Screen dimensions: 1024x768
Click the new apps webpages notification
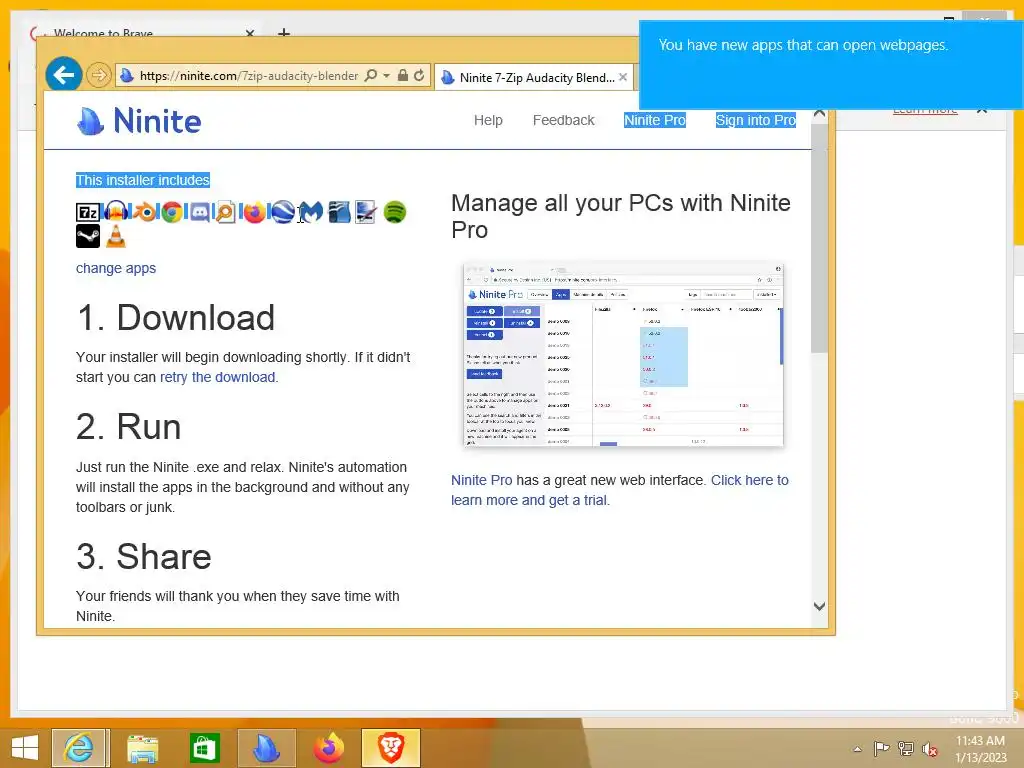point(831,65)
